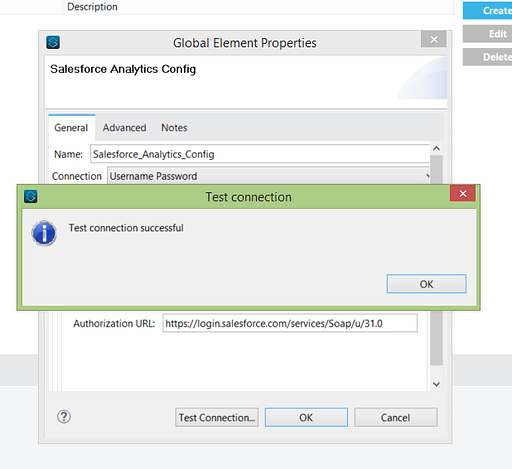Click the Test Connection... button
This screenshot has width=512, height=469.
217,417
